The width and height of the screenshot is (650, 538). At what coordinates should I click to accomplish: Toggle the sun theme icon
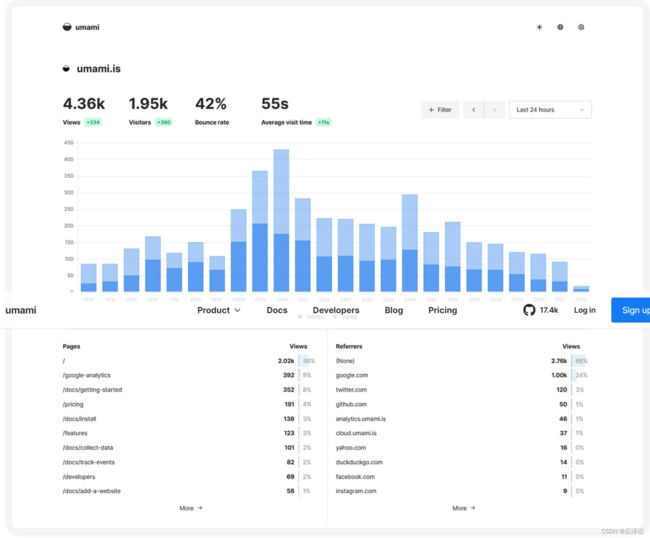(x=539, y=27)
